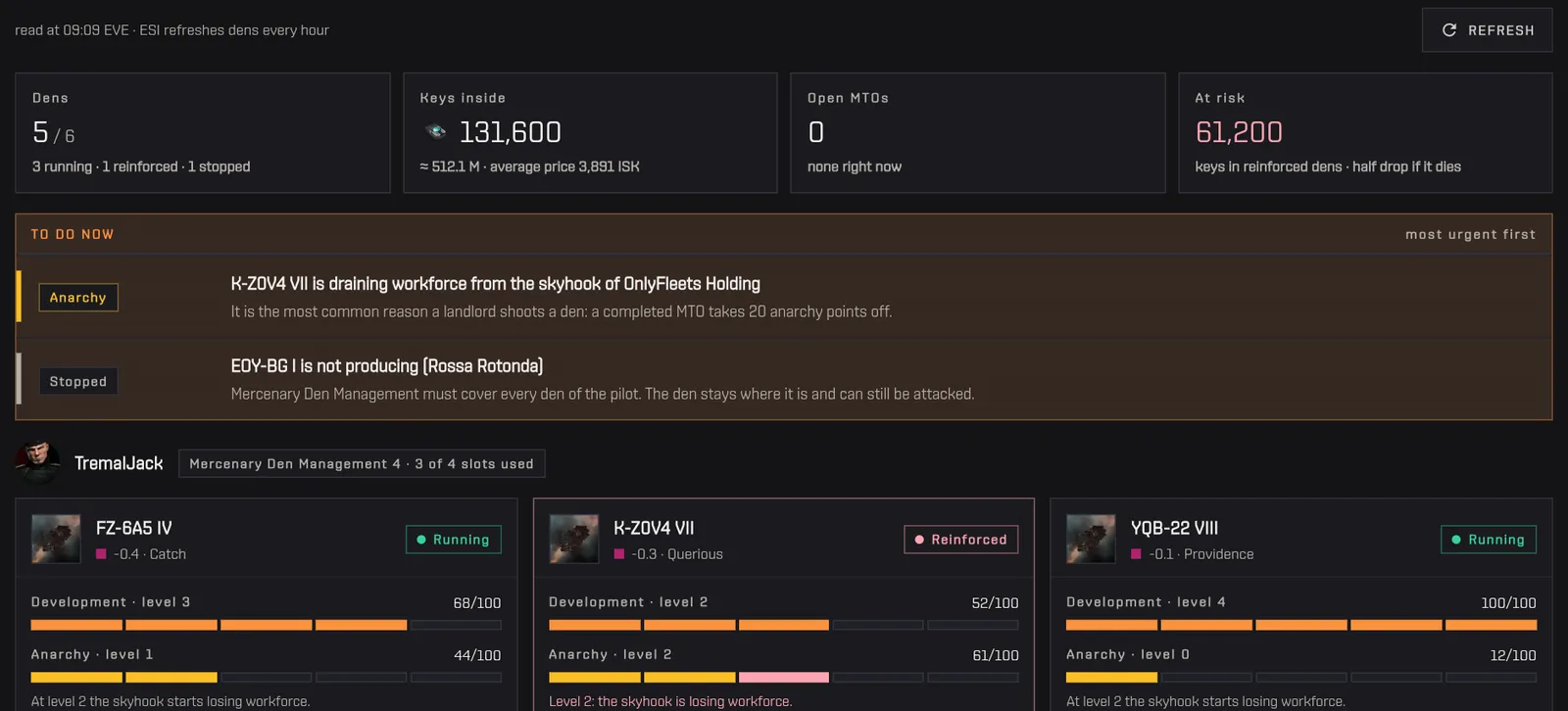1568x711 pixels.
Task: Click the refresh arrow icon
Action: tap(1449, 30)
